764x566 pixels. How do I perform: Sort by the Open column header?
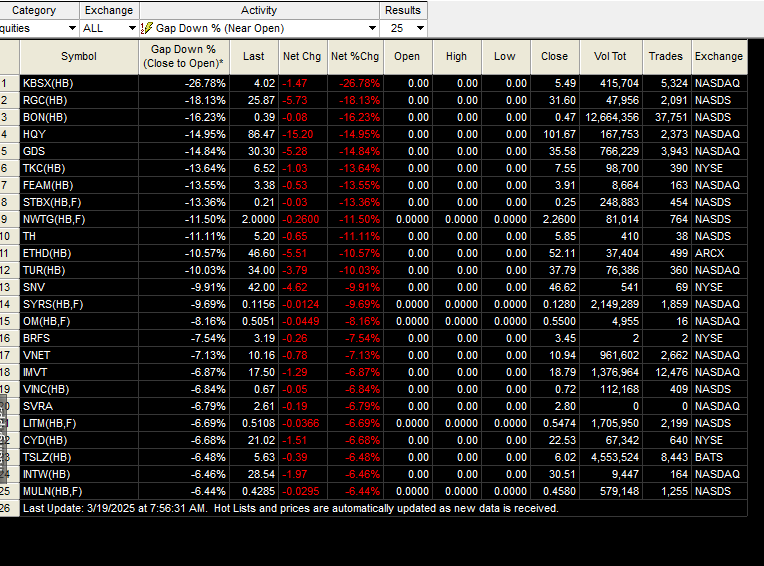pos(407,57)
